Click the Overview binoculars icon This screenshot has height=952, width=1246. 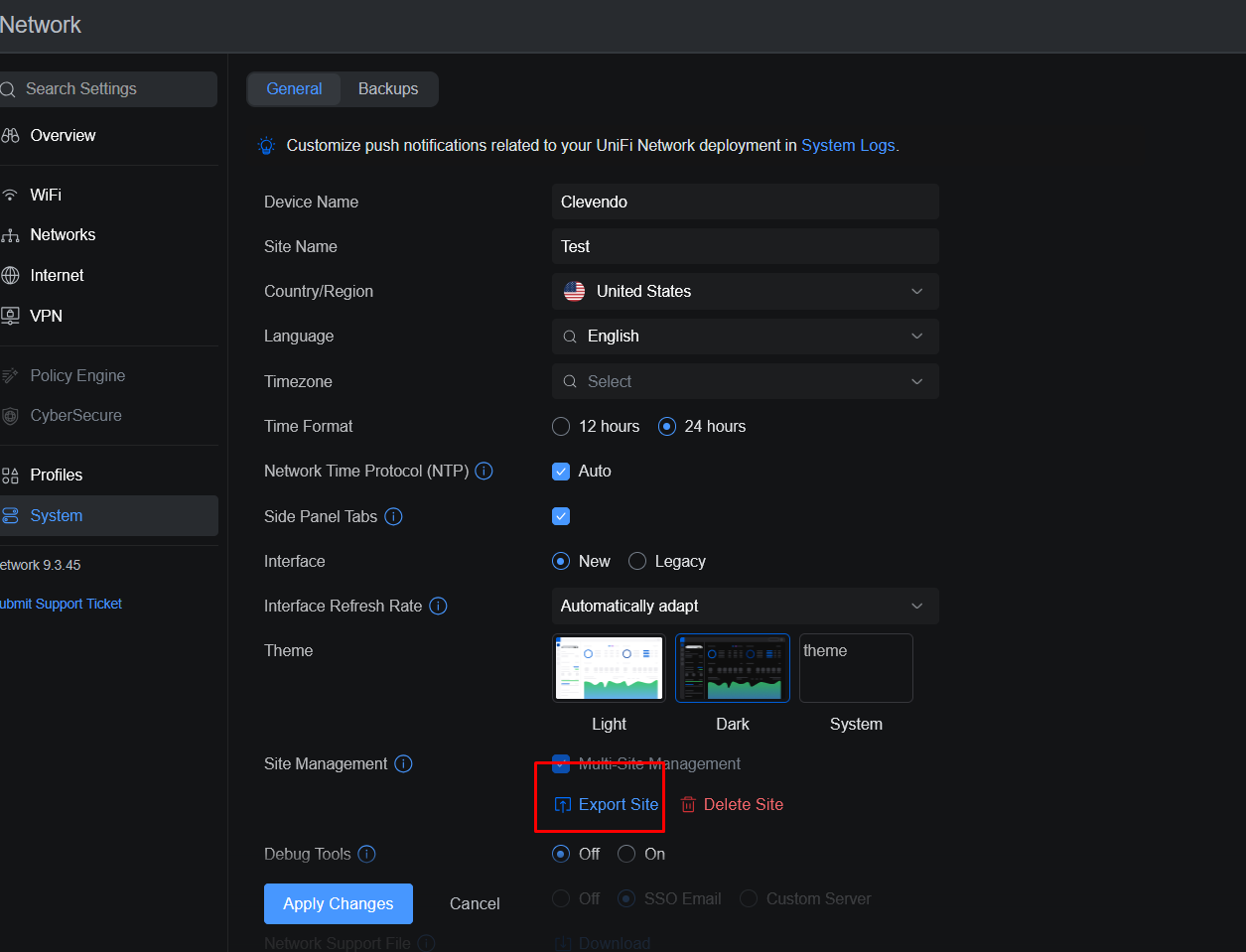[x=10, y=135]
